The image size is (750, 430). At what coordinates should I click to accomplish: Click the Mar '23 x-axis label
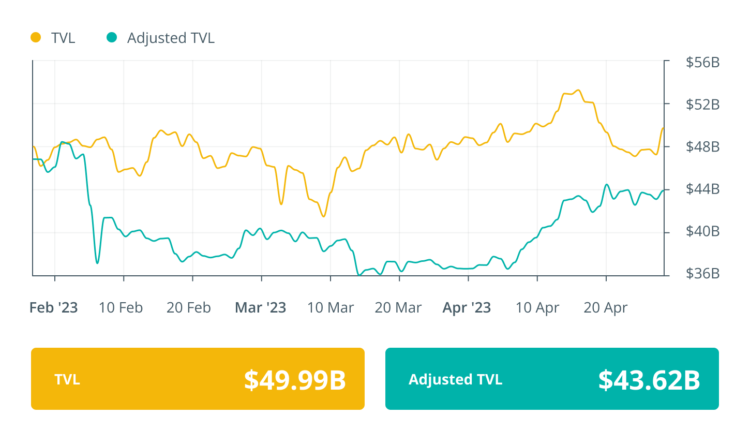pos(260,308)
